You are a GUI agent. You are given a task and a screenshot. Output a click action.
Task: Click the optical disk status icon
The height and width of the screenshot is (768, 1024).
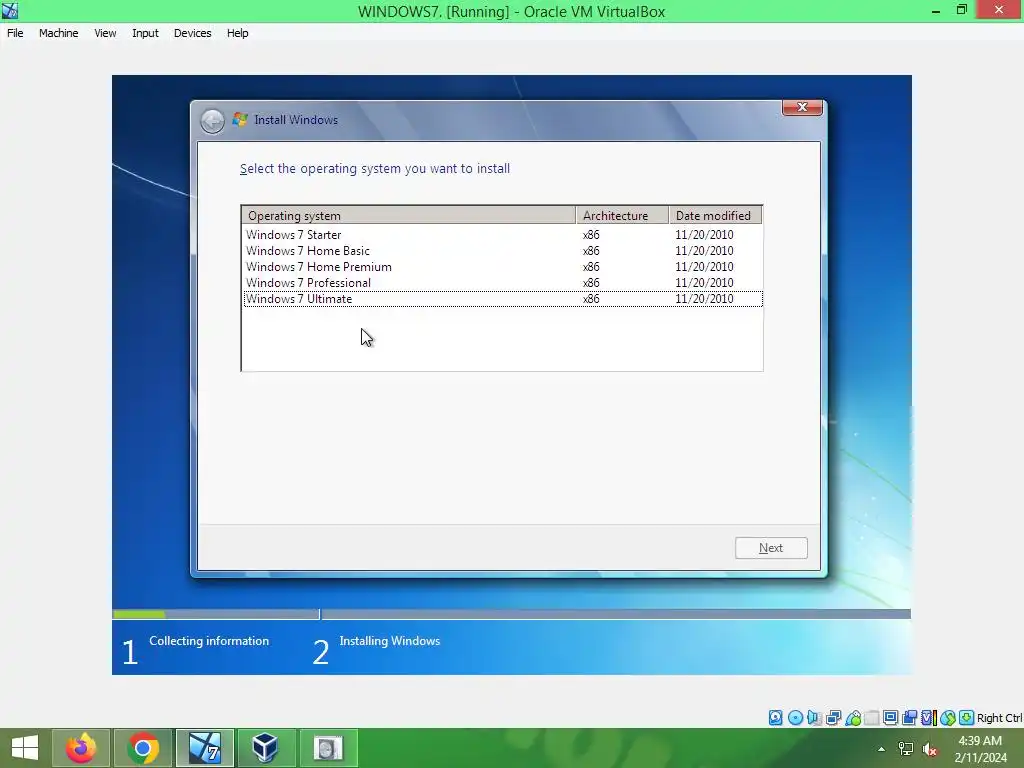tap(795, 718)
